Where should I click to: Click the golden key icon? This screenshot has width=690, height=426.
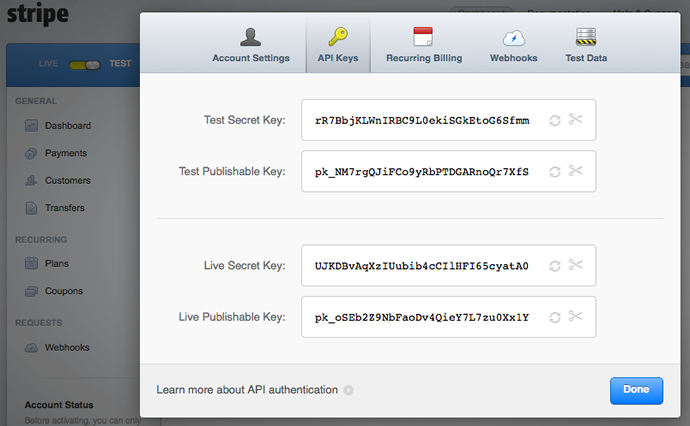coord(338,37)
